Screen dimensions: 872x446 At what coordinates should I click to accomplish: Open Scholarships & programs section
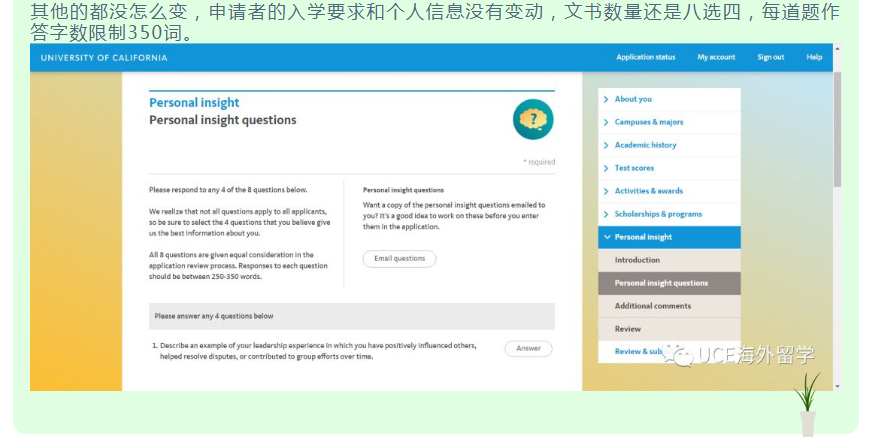657,214
